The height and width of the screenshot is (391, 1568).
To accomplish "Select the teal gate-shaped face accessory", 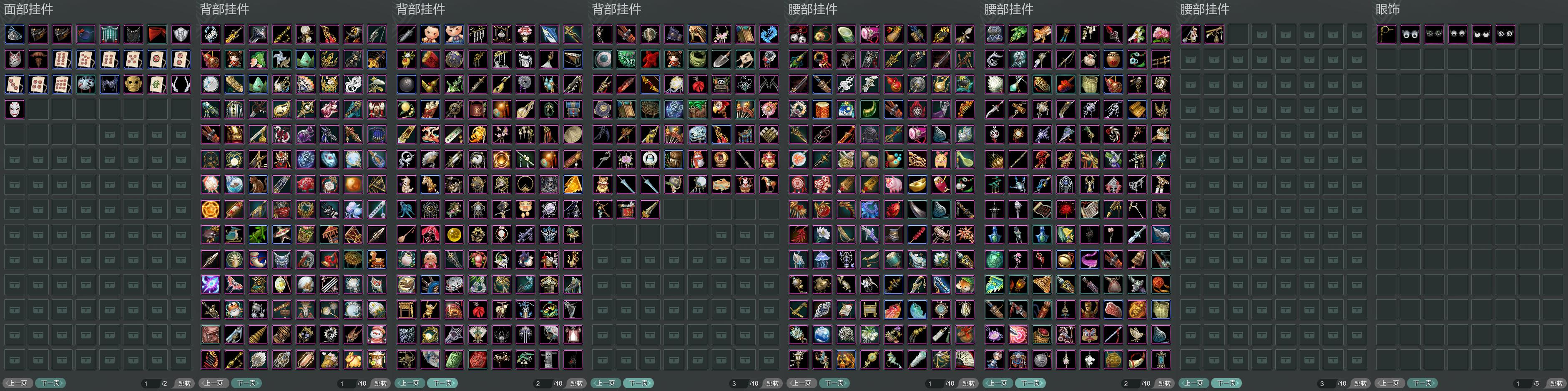I will 110,34.
